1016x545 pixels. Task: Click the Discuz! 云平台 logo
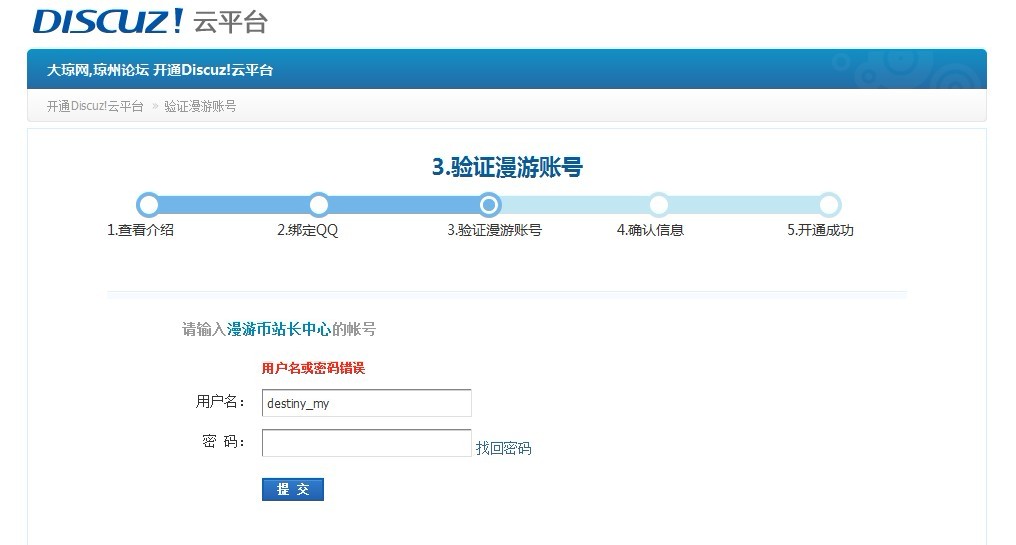point(150,21)
